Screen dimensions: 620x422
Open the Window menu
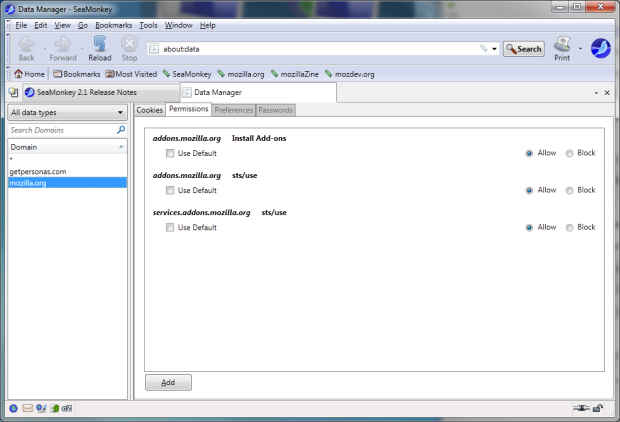[178, 25]
